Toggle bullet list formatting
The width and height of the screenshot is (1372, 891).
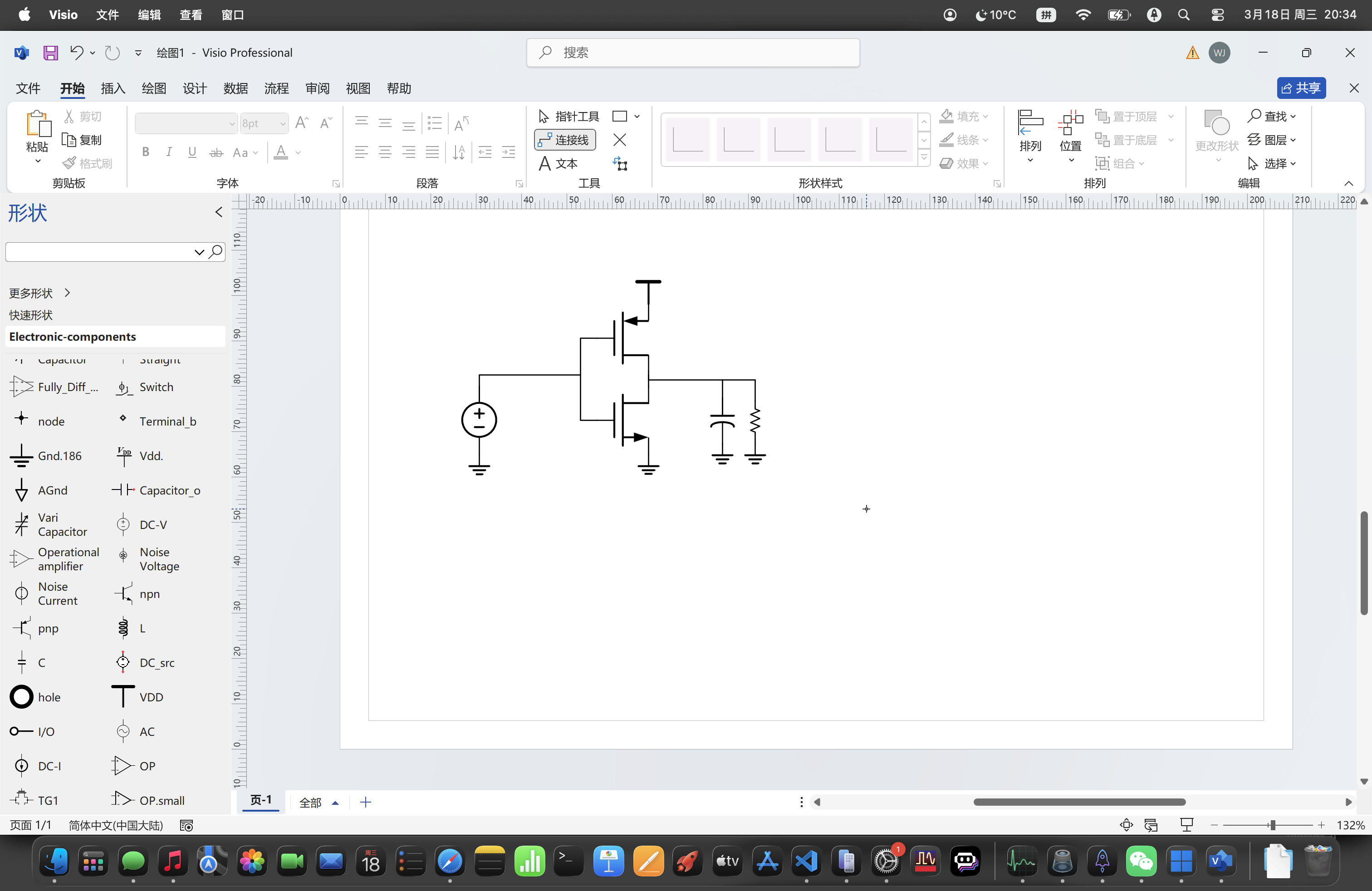coord(435,123)
